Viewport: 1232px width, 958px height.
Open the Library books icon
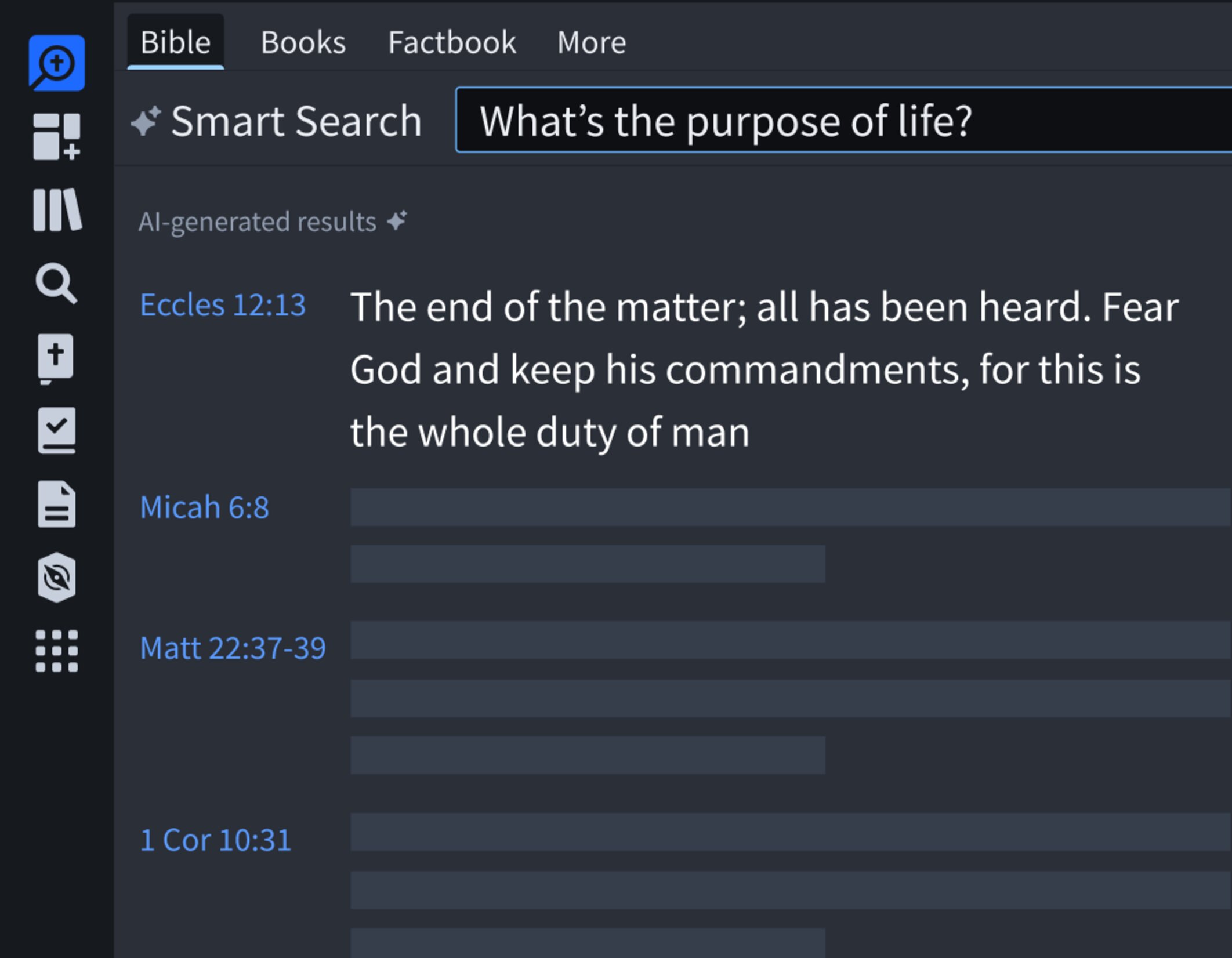pos(57,209)
